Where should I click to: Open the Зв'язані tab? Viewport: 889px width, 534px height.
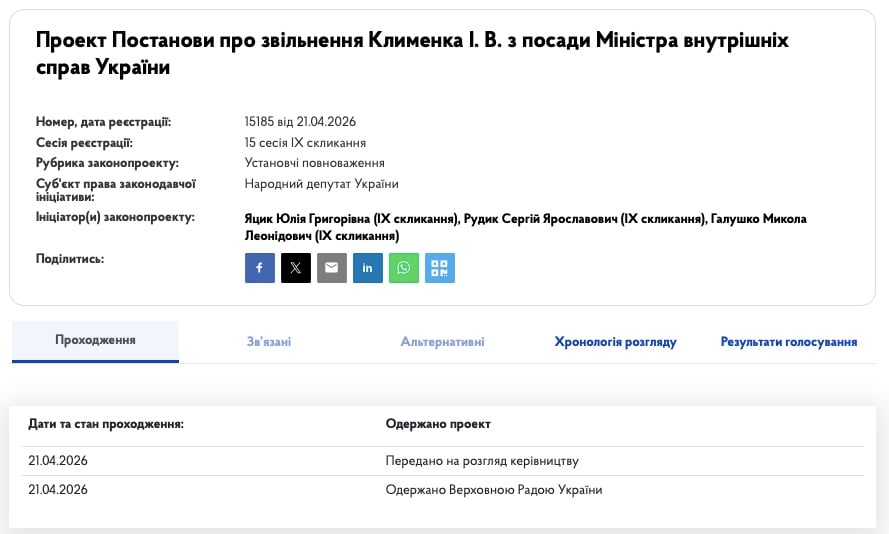269,342
